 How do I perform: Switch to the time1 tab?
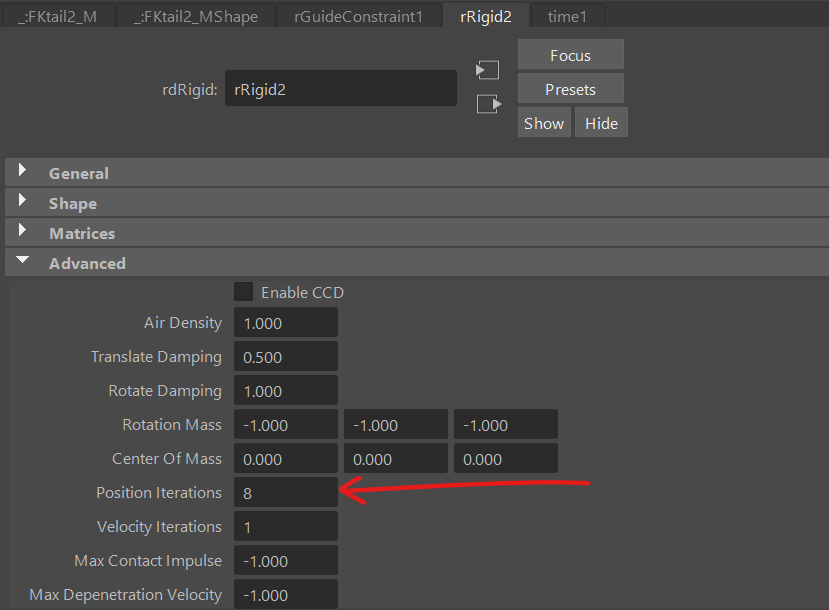[567, 16]
